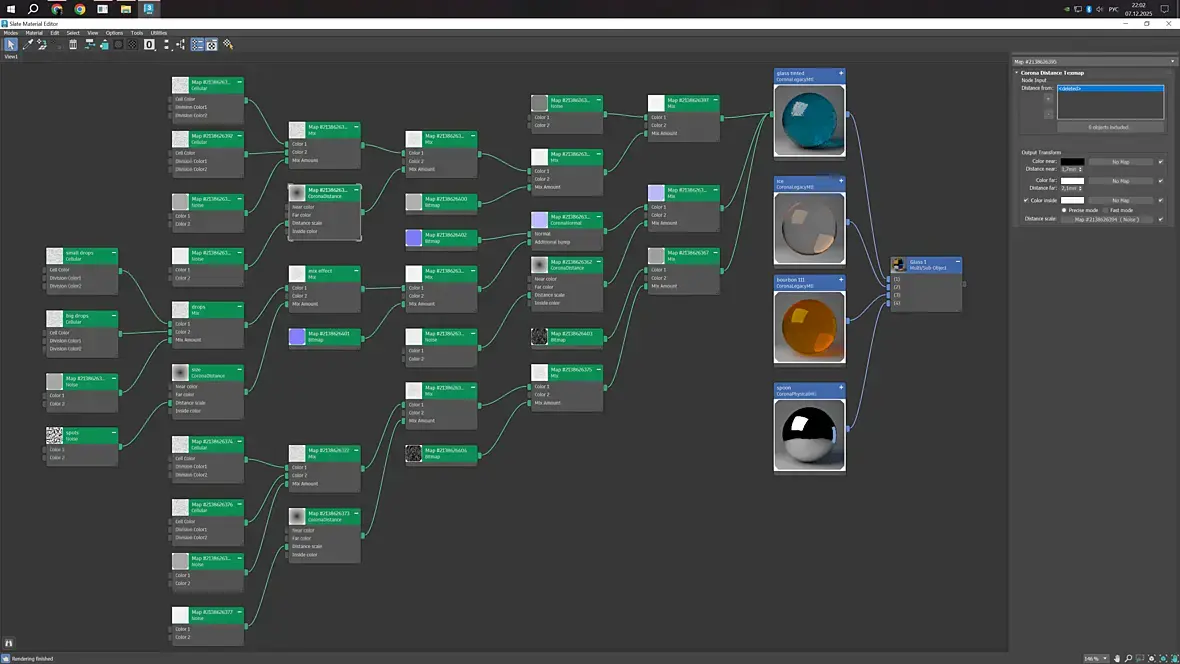Click the Distance scale map Noise button
This screenshot has width=1180, height=664.
[x=1106, y=219]
